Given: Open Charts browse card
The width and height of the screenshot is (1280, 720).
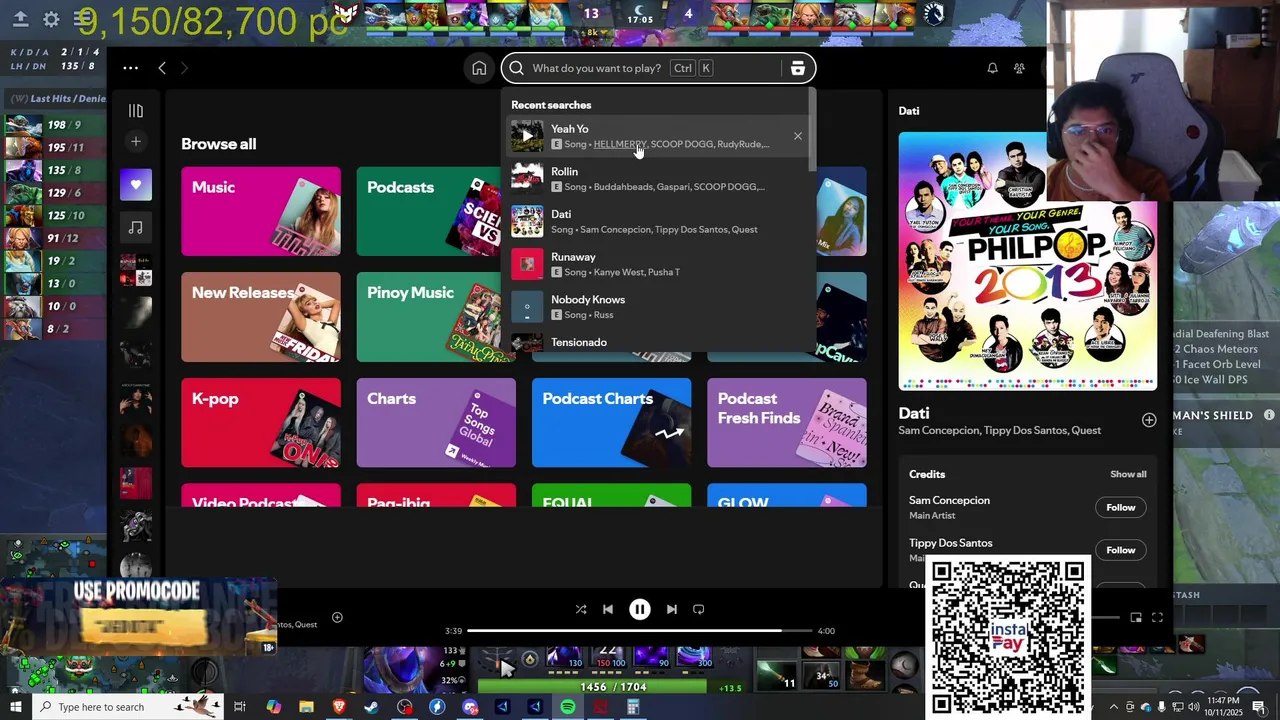Looking at the screenshot, I should pyautogui.click(x=436, y=423).
